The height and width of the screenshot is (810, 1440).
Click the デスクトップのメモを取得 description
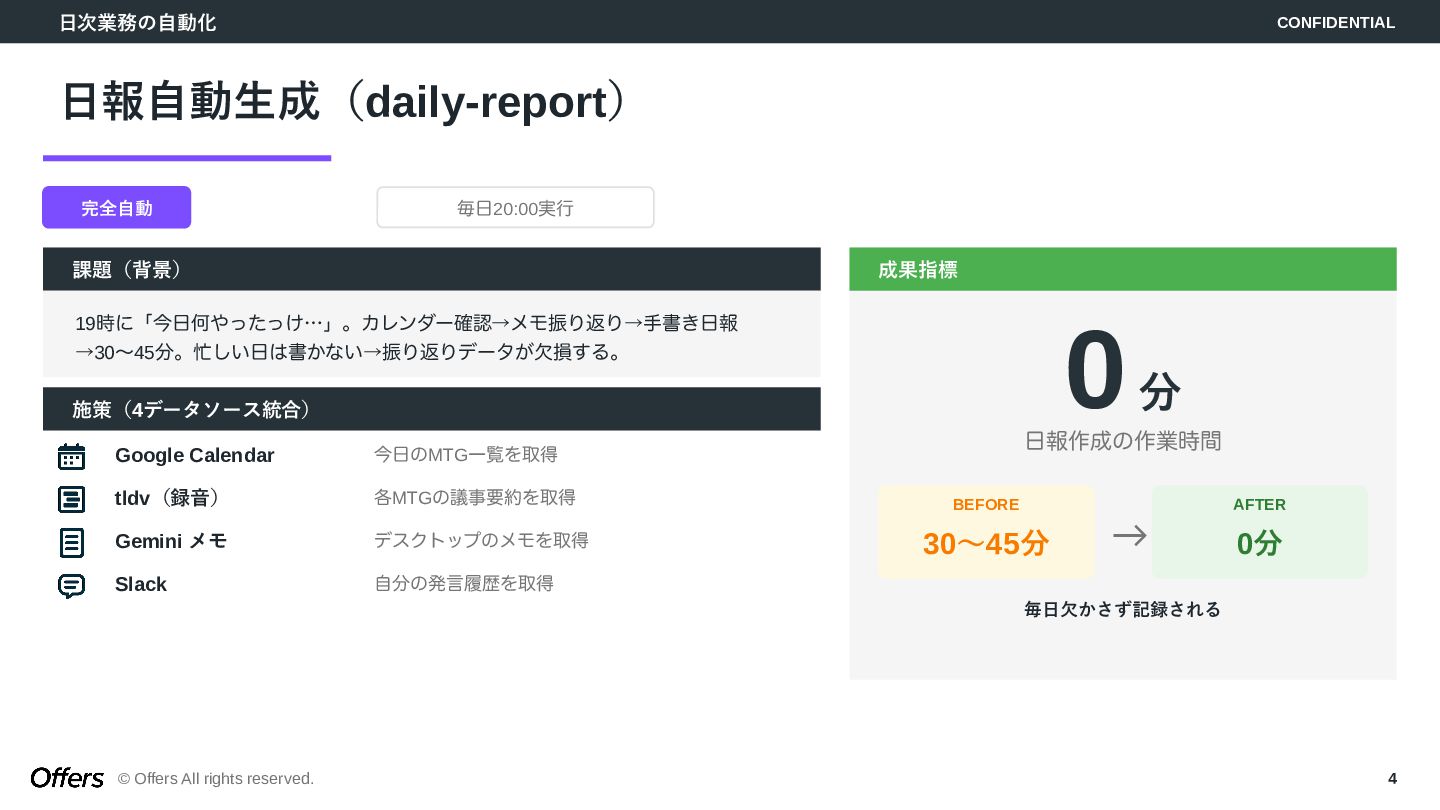pos(481,541)
